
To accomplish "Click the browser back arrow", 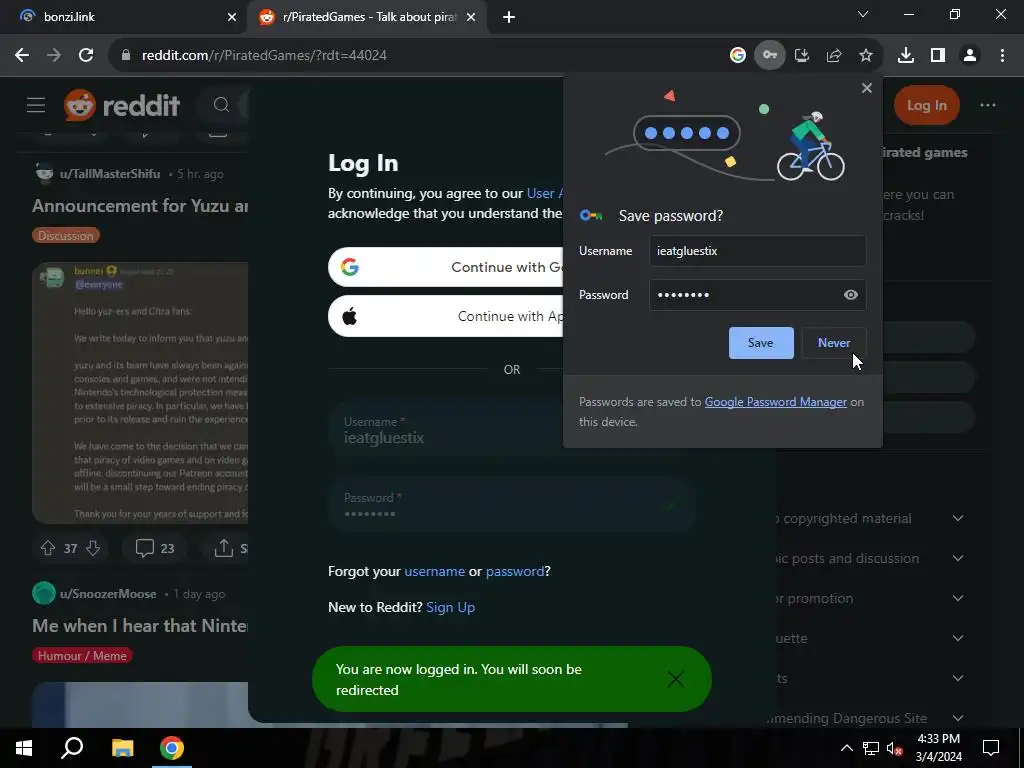I will pyautogui.click(x=22, y=56).
